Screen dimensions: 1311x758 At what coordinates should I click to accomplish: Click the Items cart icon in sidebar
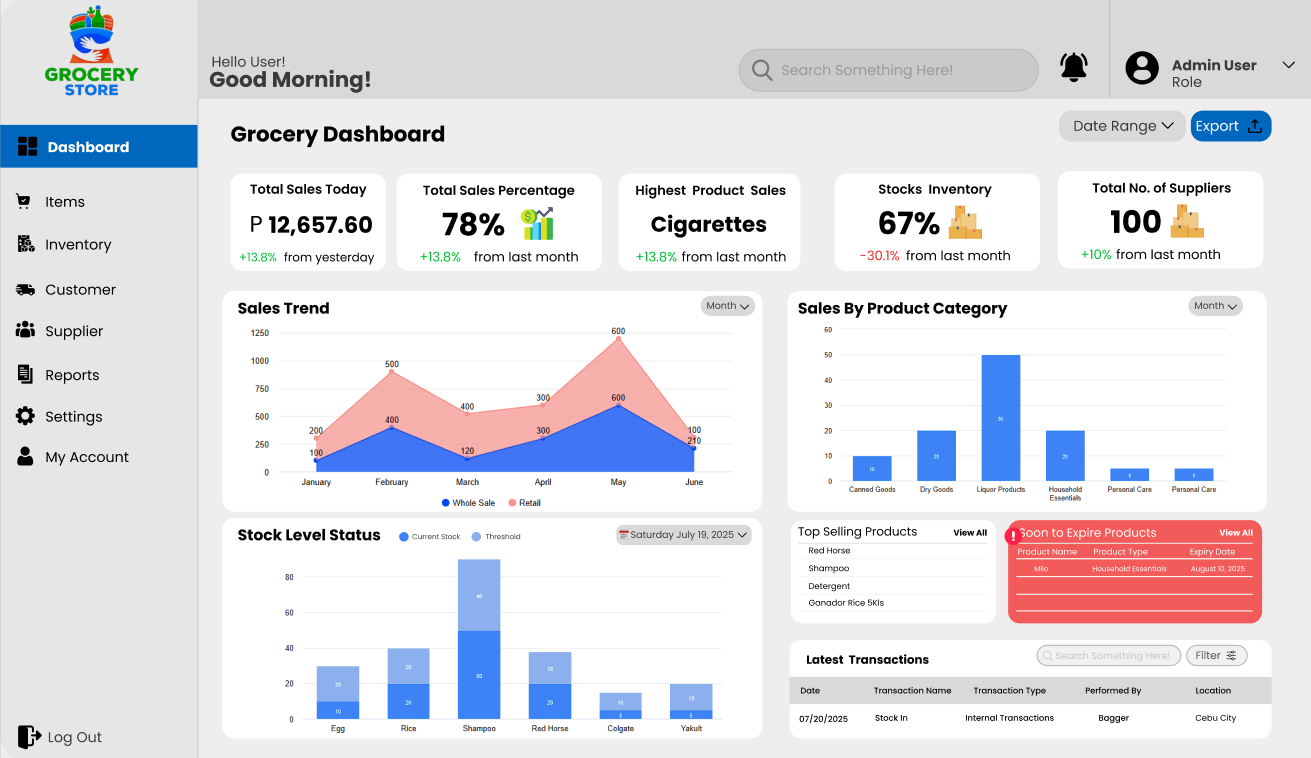coord(24,201)
